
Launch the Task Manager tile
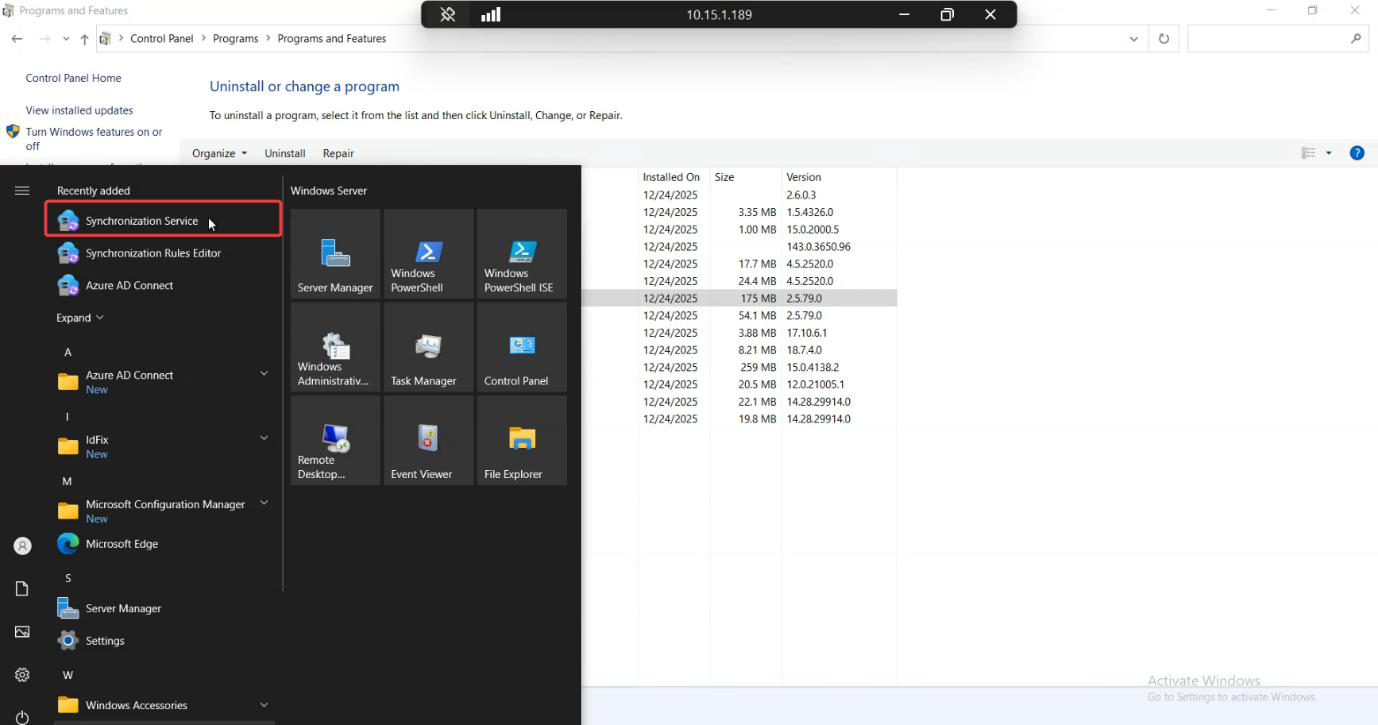pyautogui.click(x=428, y=347)
